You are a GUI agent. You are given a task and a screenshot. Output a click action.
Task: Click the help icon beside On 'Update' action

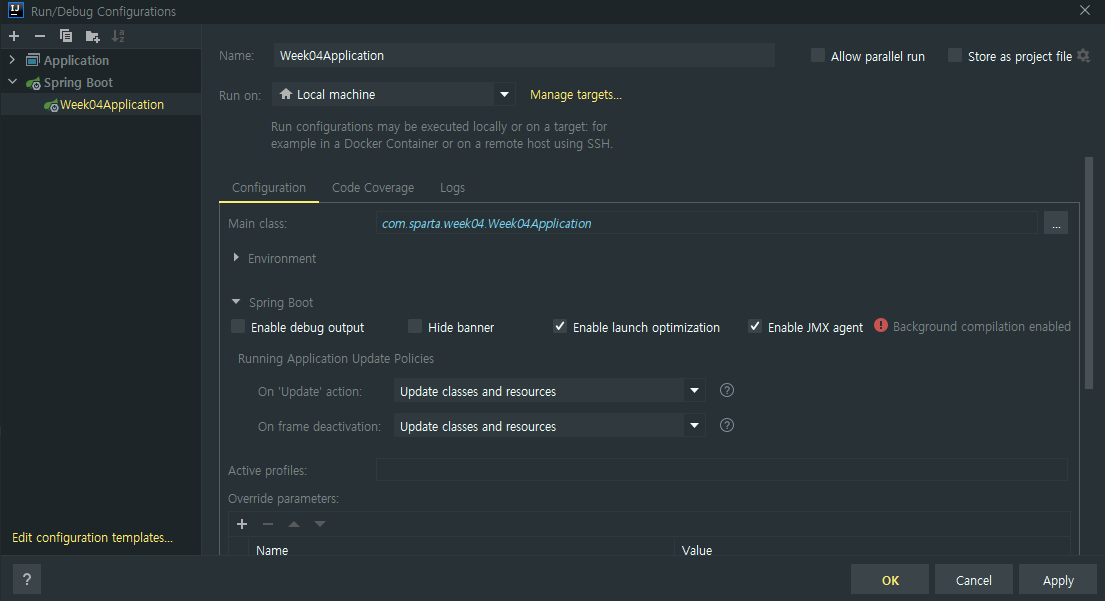(x=727, y=390)
